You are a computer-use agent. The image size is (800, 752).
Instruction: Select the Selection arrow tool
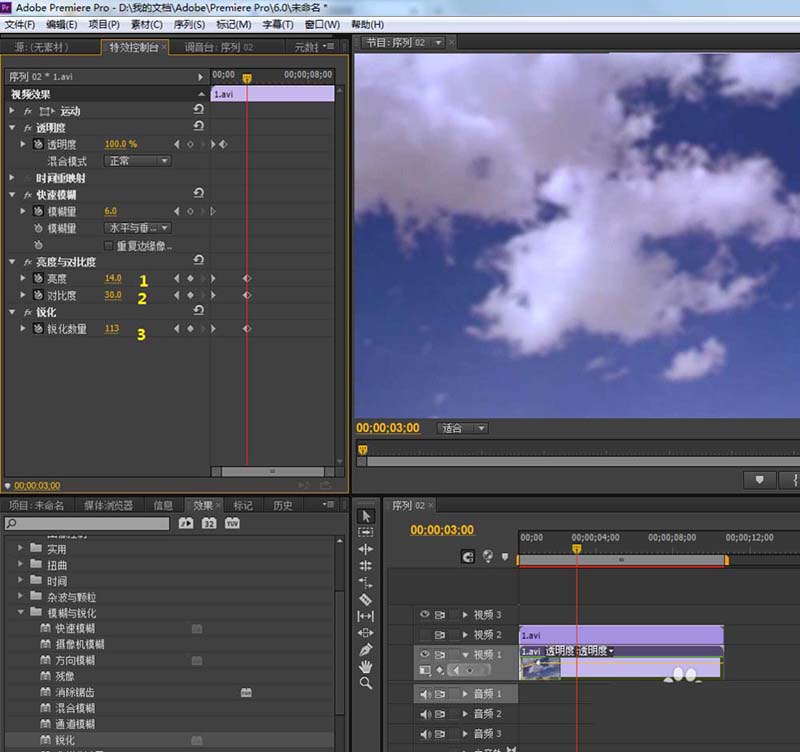tap(365, 516)
